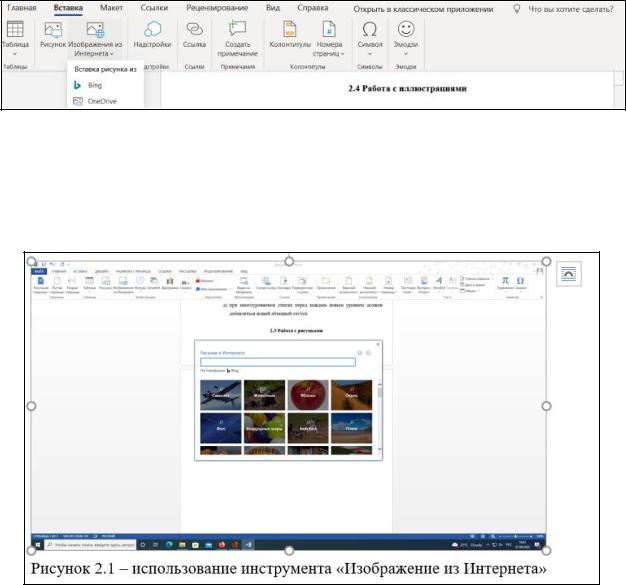Open the Макет tab
Image resolution: width=626 pixels, height=585 pixels.
(111, 8)
